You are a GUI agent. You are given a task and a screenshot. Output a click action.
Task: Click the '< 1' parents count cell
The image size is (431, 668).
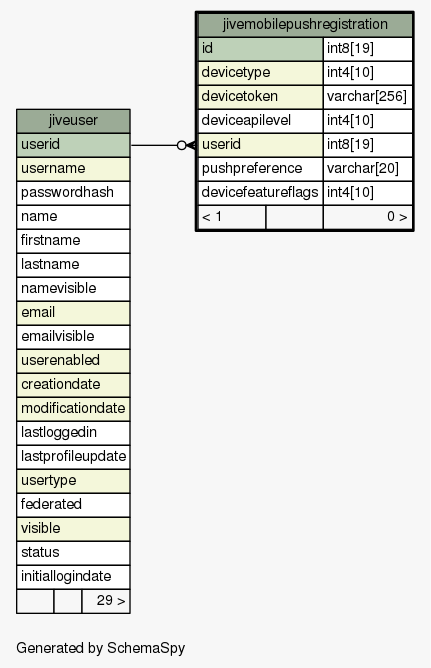coord(232,217)
